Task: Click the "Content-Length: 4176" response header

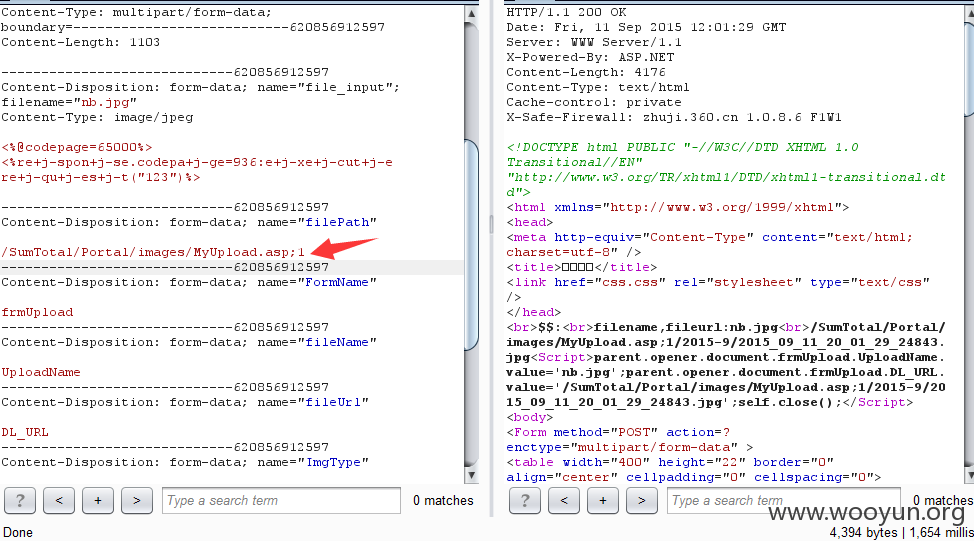Action: 586,72
